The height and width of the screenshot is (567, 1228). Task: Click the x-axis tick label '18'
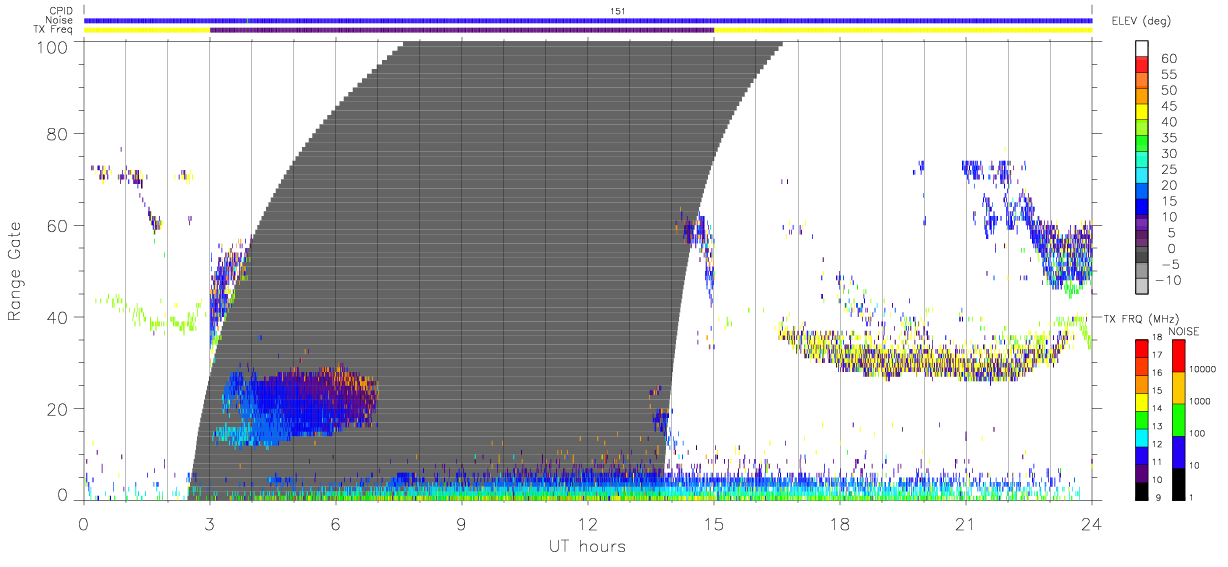(x=840, y=523)
